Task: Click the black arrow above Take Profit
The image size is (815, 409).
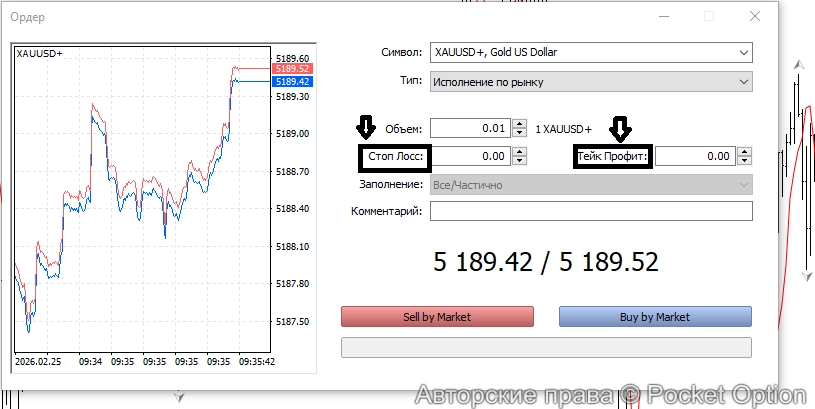Action: (621, 128)
